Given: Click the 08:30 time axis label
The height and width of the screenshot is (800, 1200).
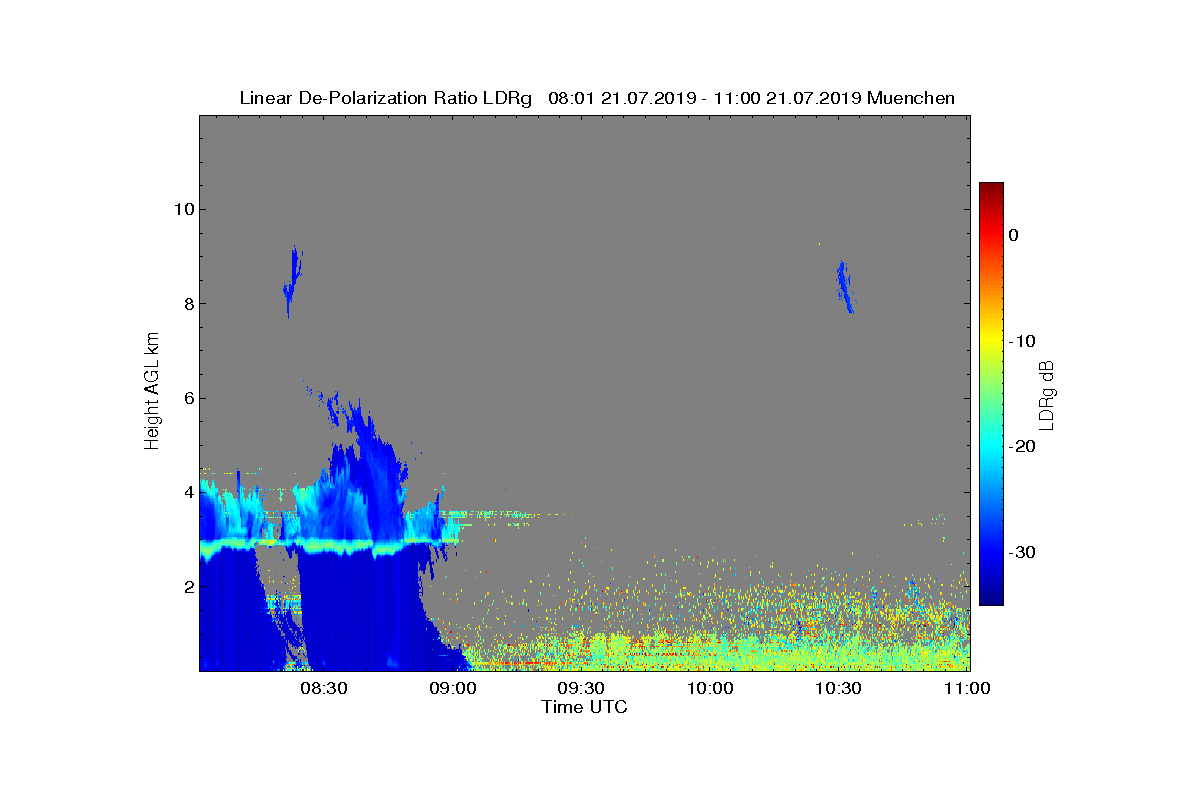Looking at the screenshot, I should click(324, 688).
